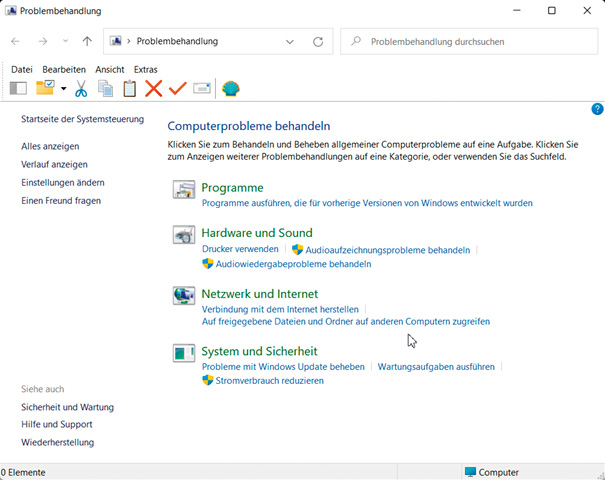Click 0 Elemente text in status bar
Image resolution: width=605 pixels, height=480 pixels.
[x=23, y=473]
